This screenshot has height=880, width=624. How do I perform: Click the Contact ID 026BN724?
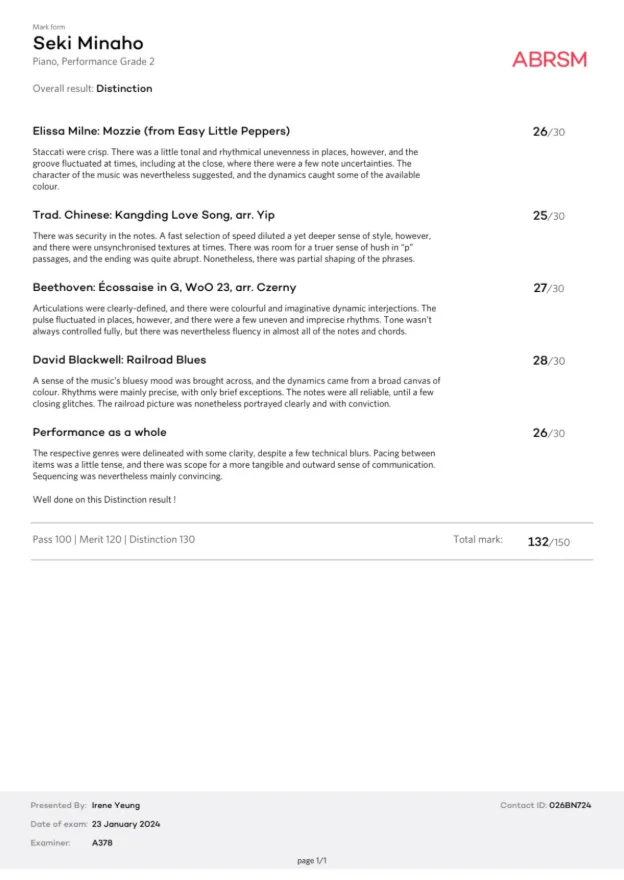point(570,805)
